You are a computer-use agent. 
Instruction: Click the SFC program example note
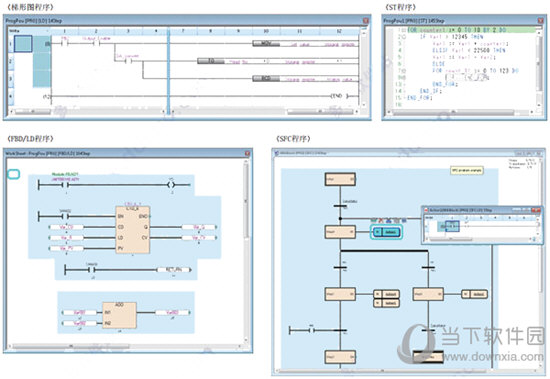467,170
